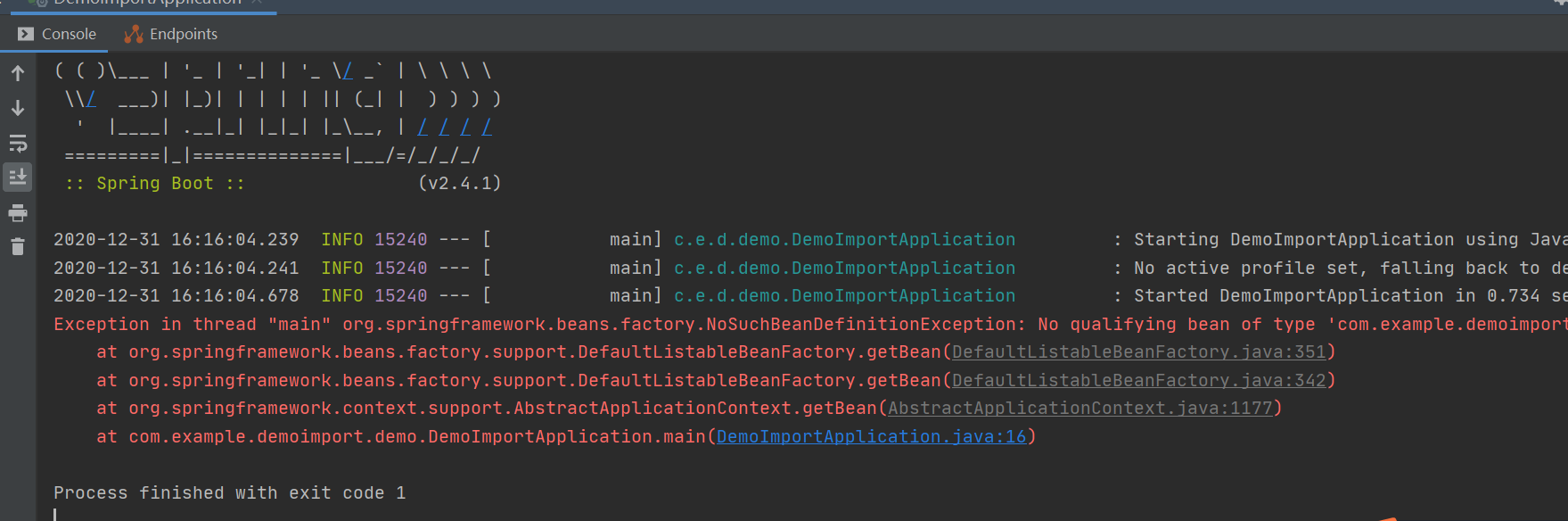Viewport: 1568px width, 521px height.
Task: Click the com.example.demoimport.demo main stack frame
Action: [567, 437]
